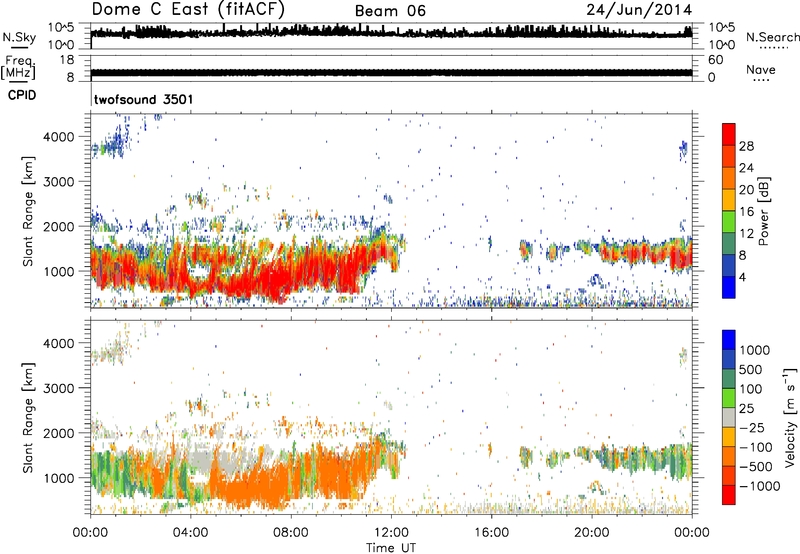800x554 pixels.
Task: Click "Slant Range [km]" label of Velocity panel
Action: coord(28,418)
